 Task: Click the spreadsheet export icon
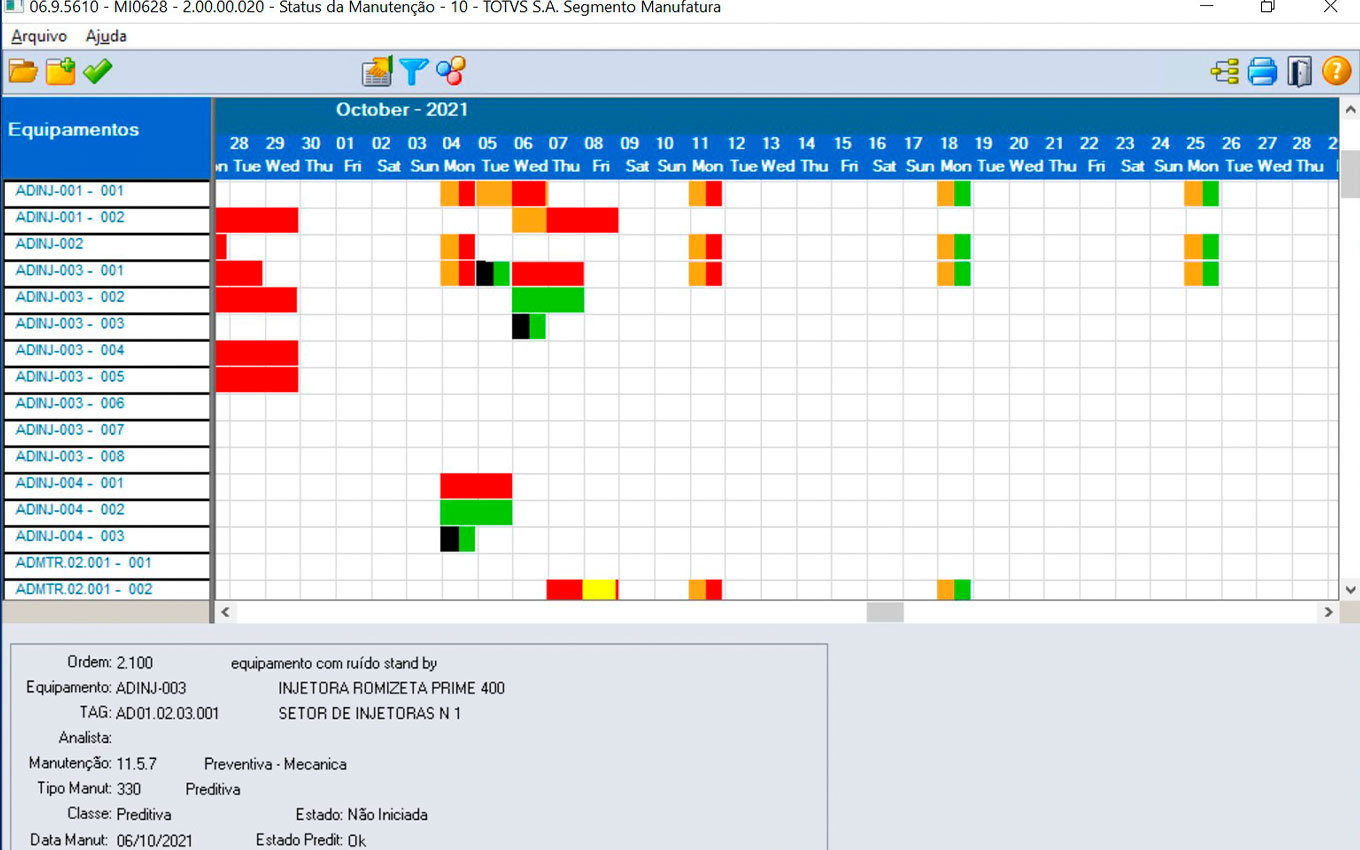point(377,71)
